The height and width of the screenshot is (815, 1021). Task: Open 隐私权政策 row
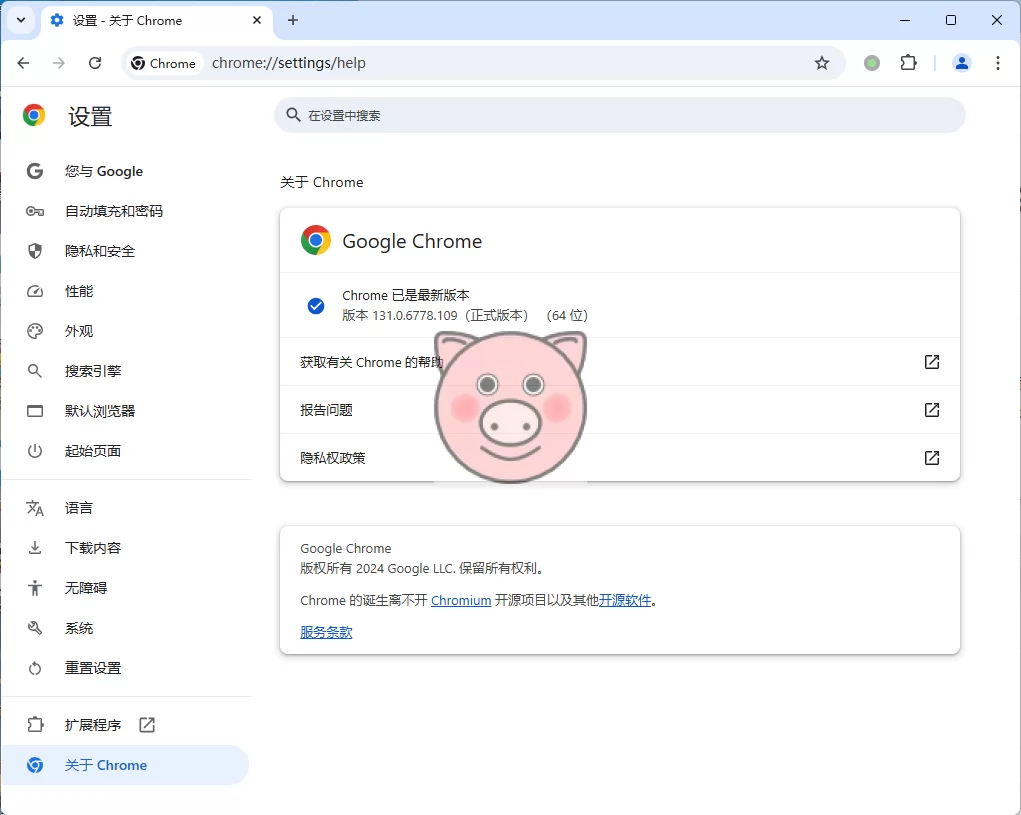619,458
